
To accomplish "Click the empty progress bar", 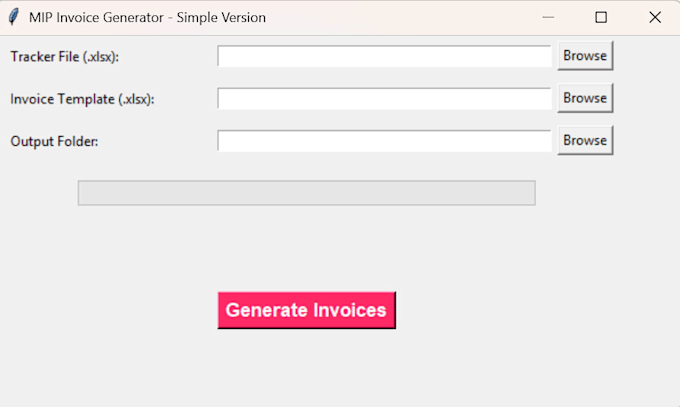I will coord(307,193).
